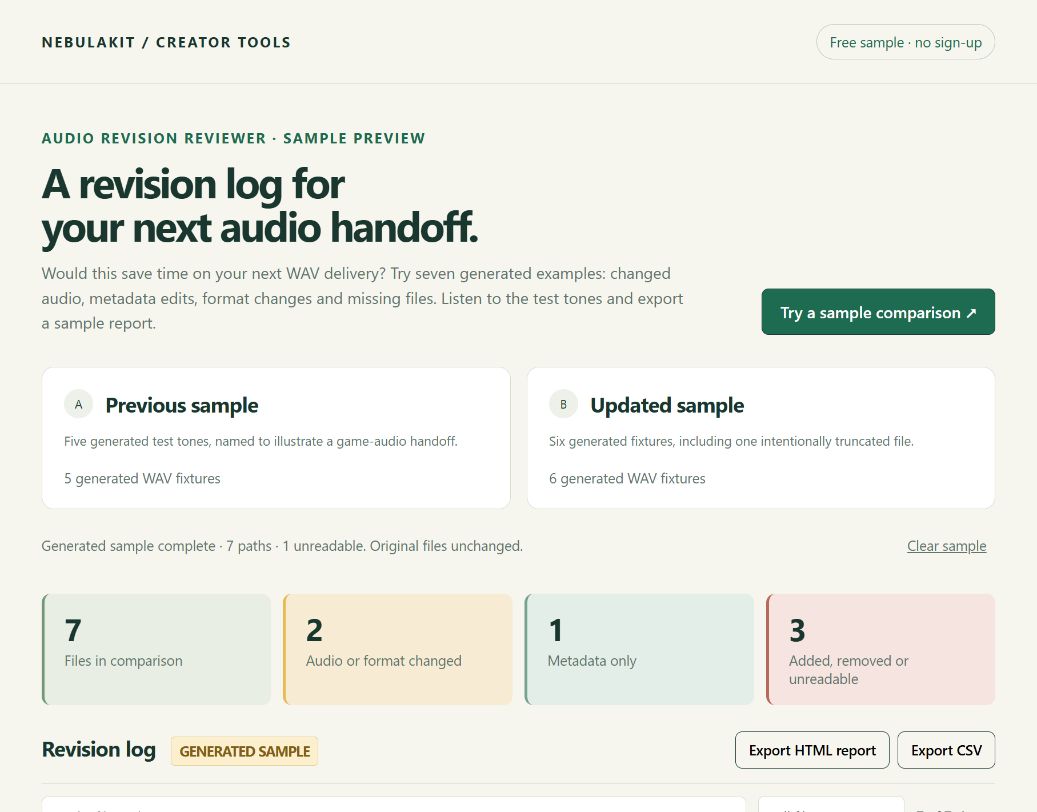Click 'Five generated test tones' description text
This screenshot has width=1037, height=812.
pyautogui.click(x=261, y=441)
